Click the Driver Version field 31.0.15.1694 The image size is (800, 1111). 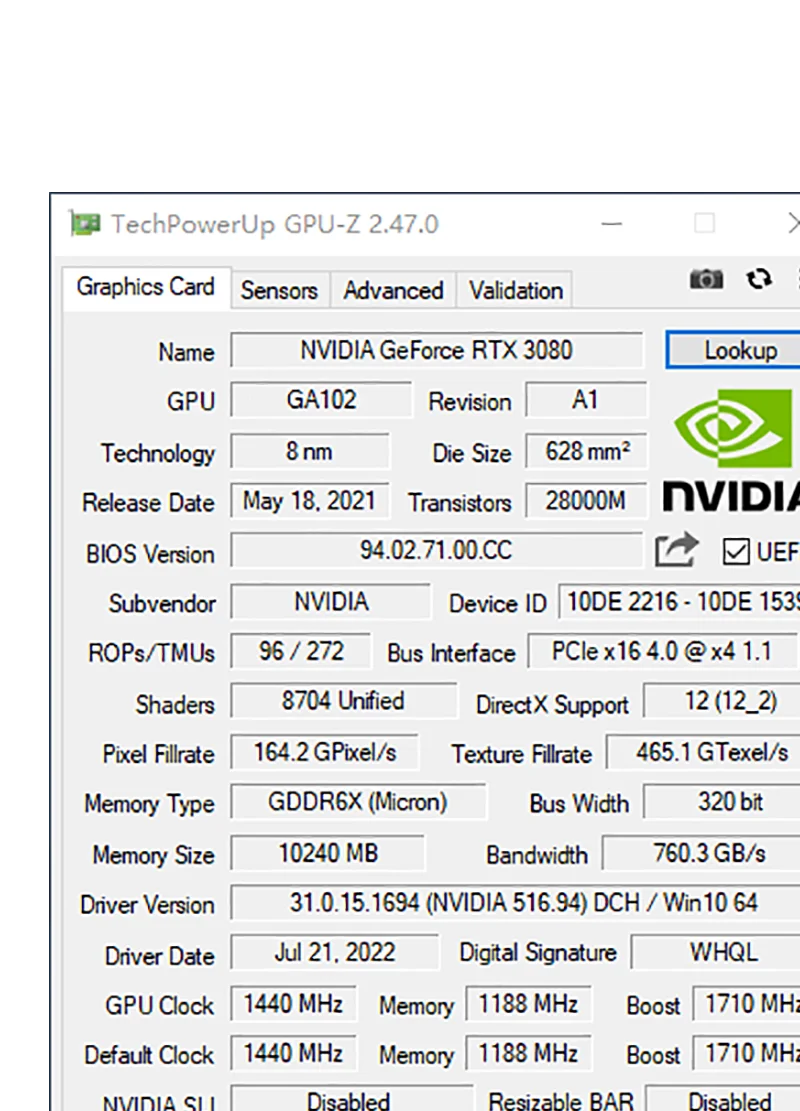point(516,903)
